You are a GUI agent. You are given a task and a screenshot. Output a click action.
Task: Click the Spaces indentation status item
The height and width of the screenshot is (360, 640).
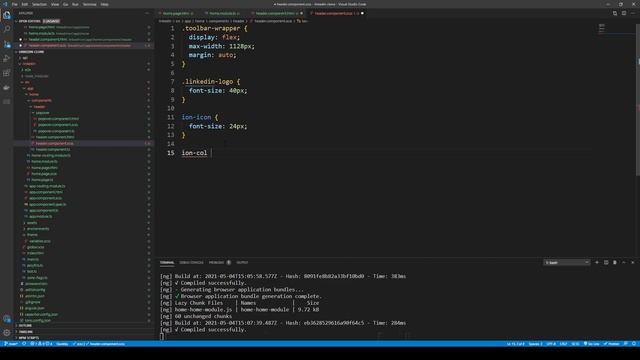[535, 344]
